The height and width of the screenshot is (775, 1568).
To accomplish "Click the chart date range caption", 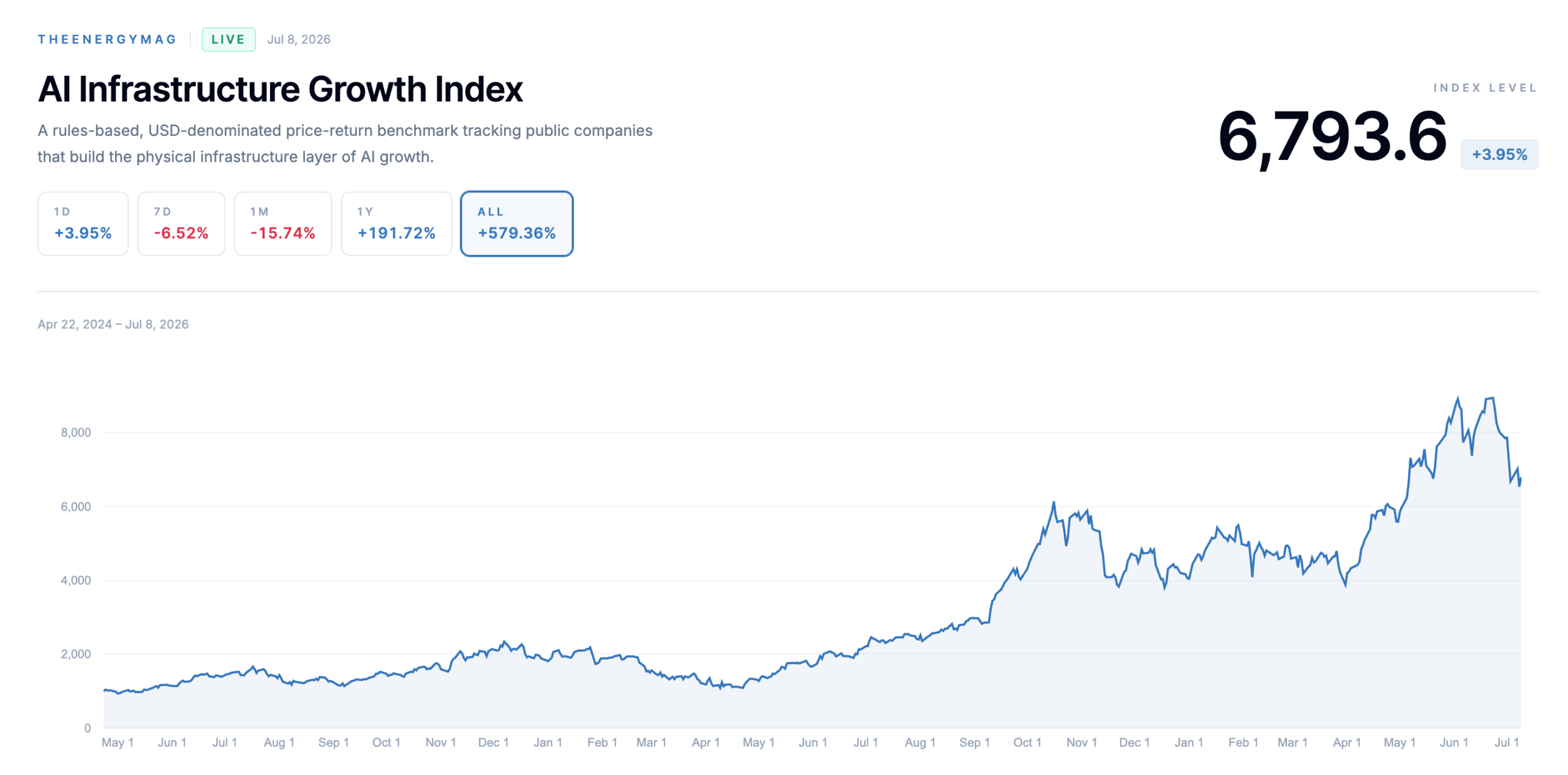I will (x=113, y=324).
